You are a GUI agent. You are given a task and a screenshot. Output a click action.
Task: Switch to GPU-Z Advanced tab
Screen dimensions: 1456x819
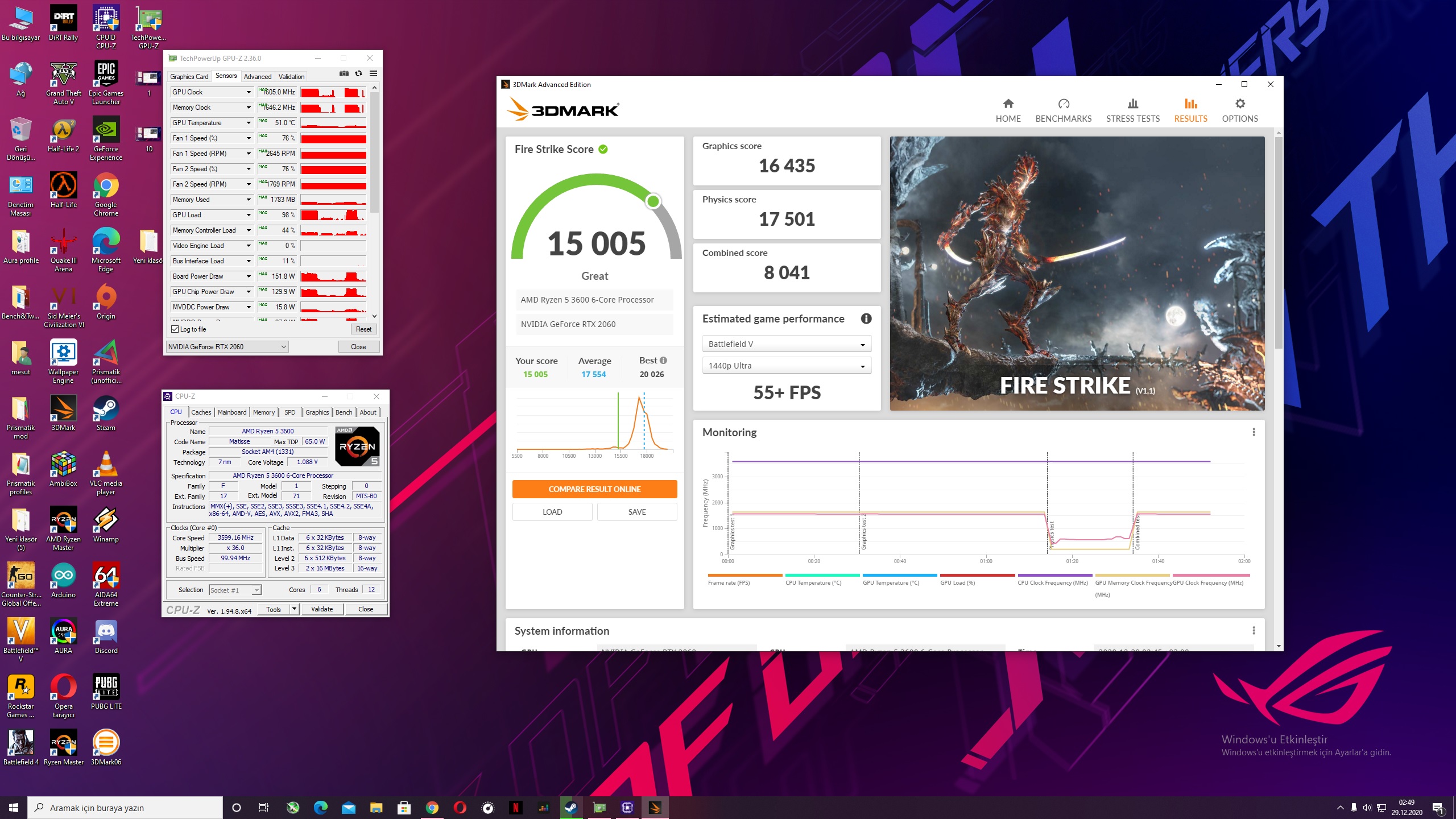pos(258,77)
